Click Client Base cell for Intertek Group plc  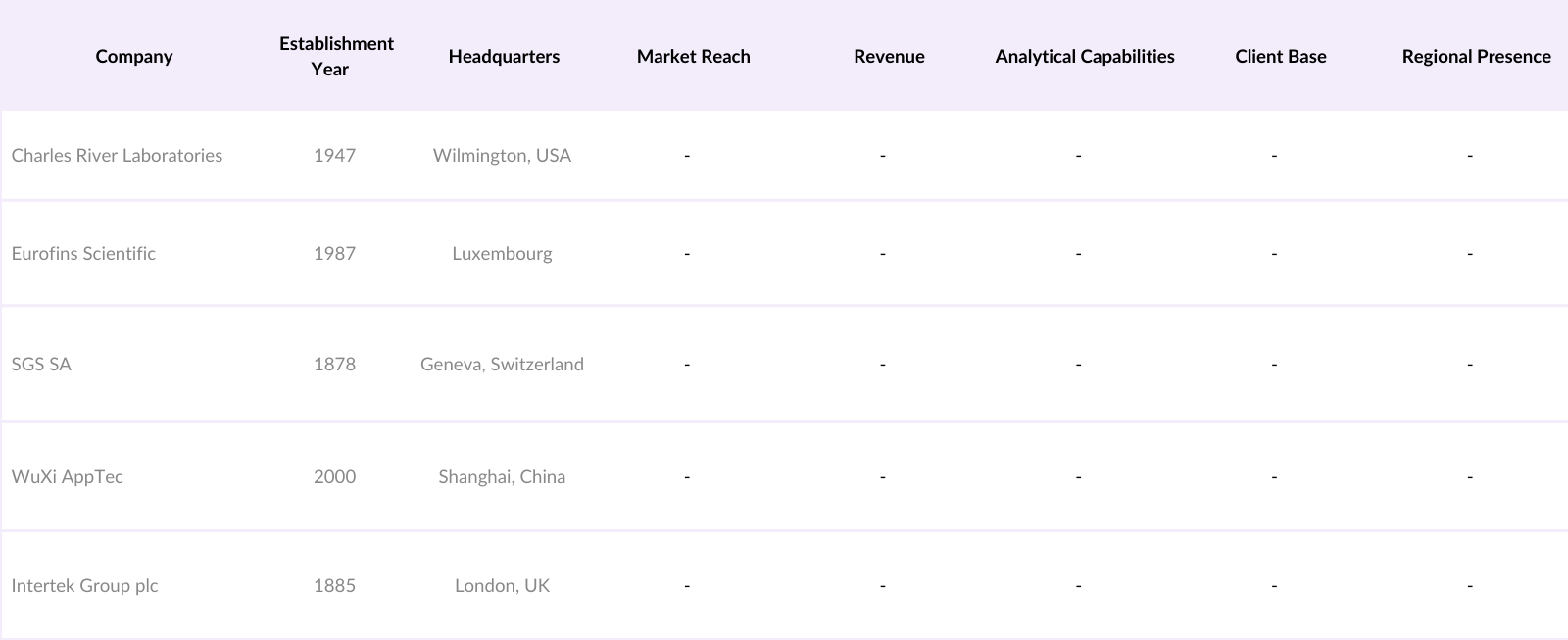click(x=1274, y=585)
